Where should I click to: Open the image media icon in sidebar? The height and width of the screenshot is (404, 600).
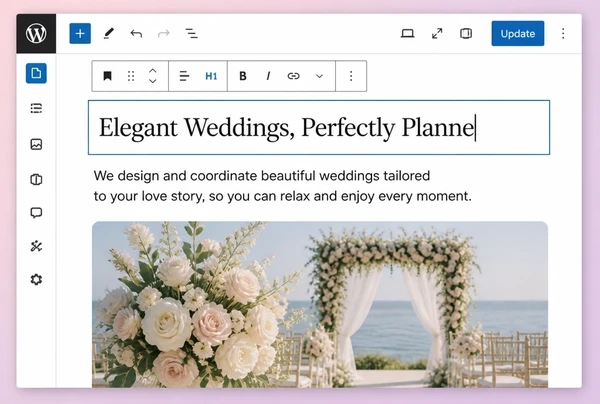(x=36, y=144)
